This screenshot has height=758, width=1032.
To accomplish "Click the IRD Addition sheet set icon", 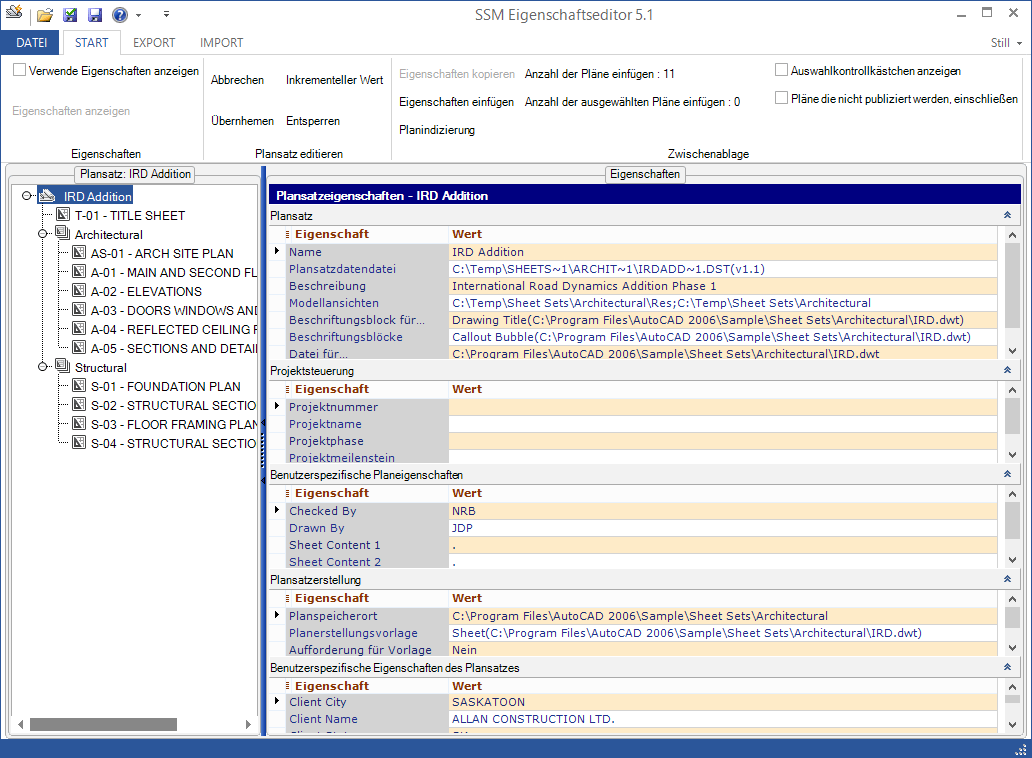I will [47, 196].
